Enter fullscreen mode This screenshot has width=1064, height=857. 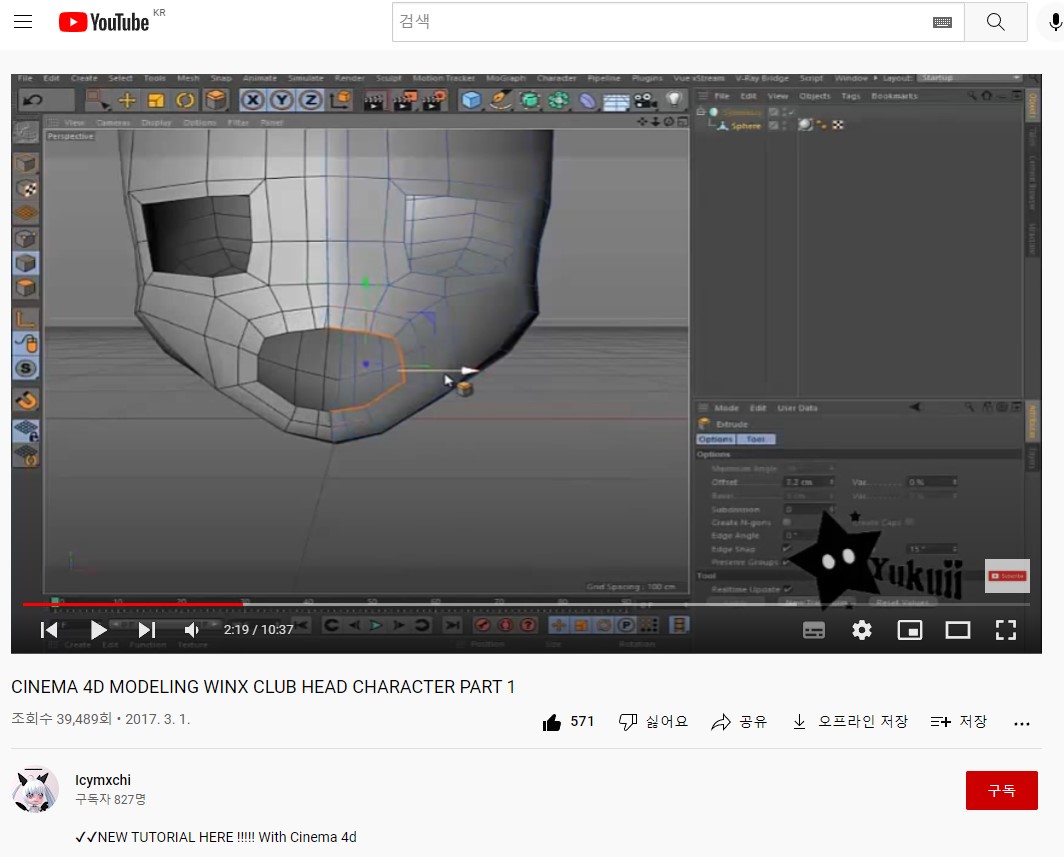click(1006, 630)
